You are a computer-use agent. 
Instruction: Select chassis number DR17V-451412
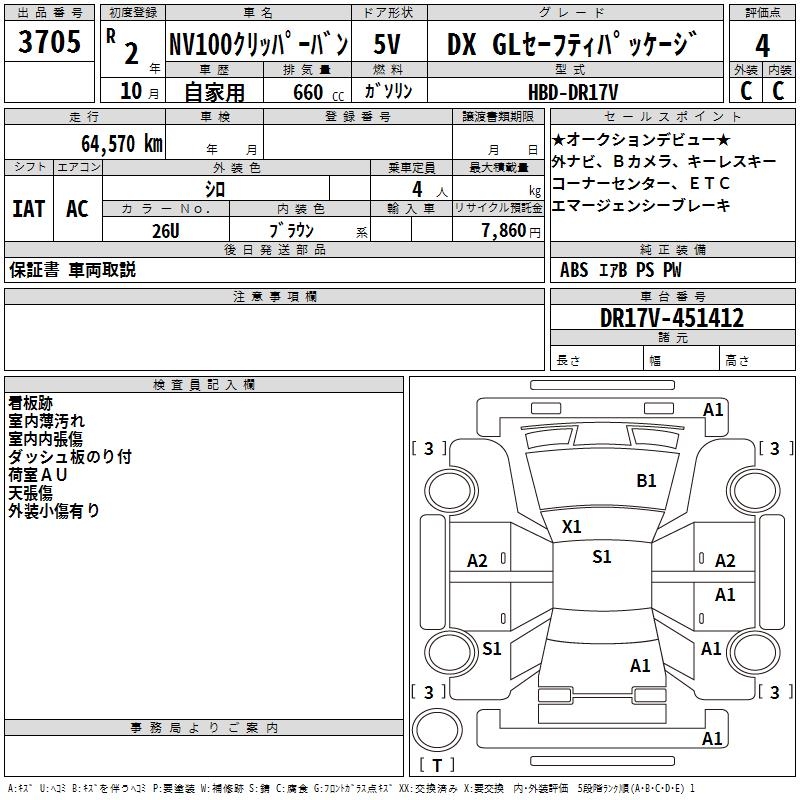[672, 318]
